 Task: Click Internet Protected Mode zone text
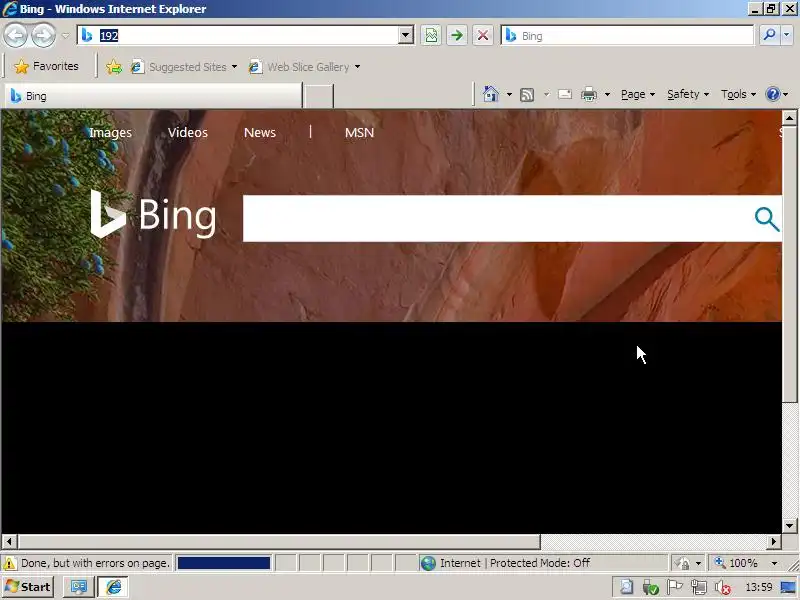pyautogui.click(x=515, y=563)
